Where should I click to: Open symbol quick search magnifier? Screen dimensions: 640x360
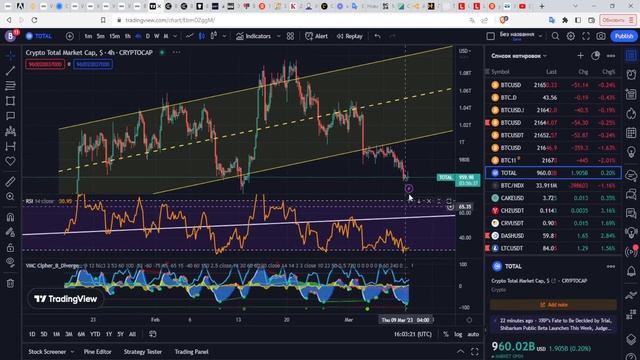555,36
